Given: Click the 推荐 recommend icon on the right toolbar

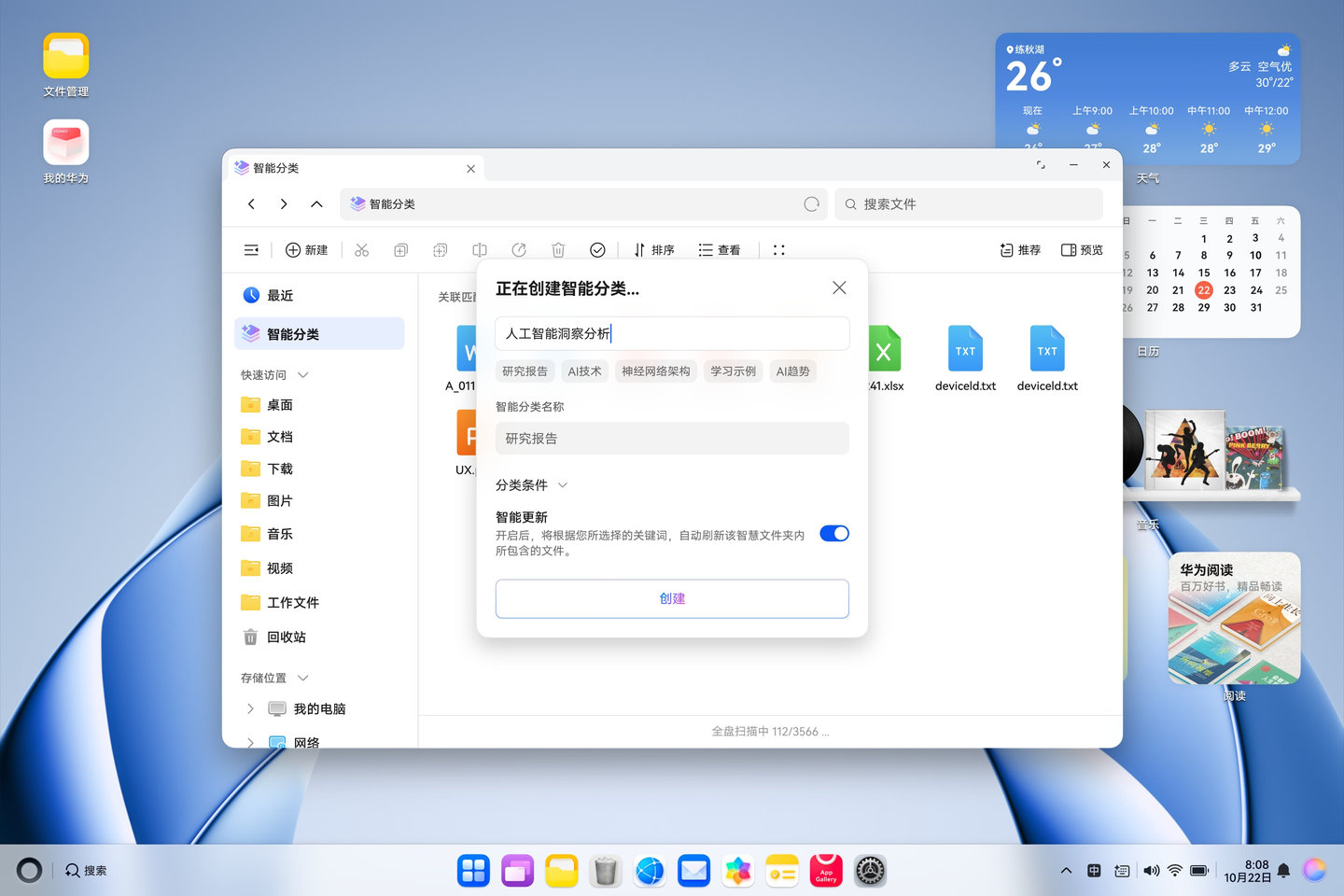Looking at the screenshot, I should coord(1019,249).
